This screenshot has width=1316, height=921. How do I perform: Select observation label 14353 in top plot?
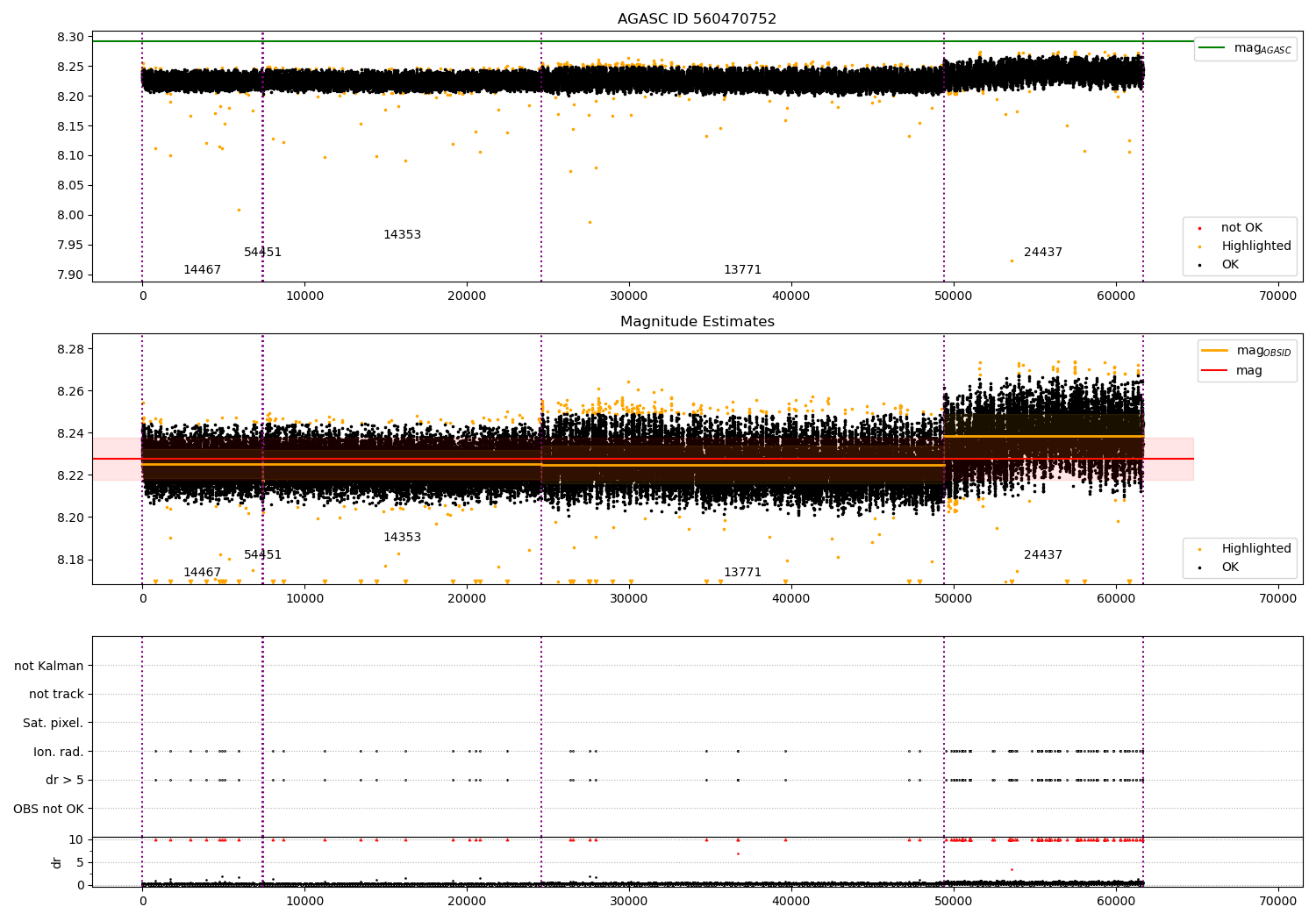402,234
